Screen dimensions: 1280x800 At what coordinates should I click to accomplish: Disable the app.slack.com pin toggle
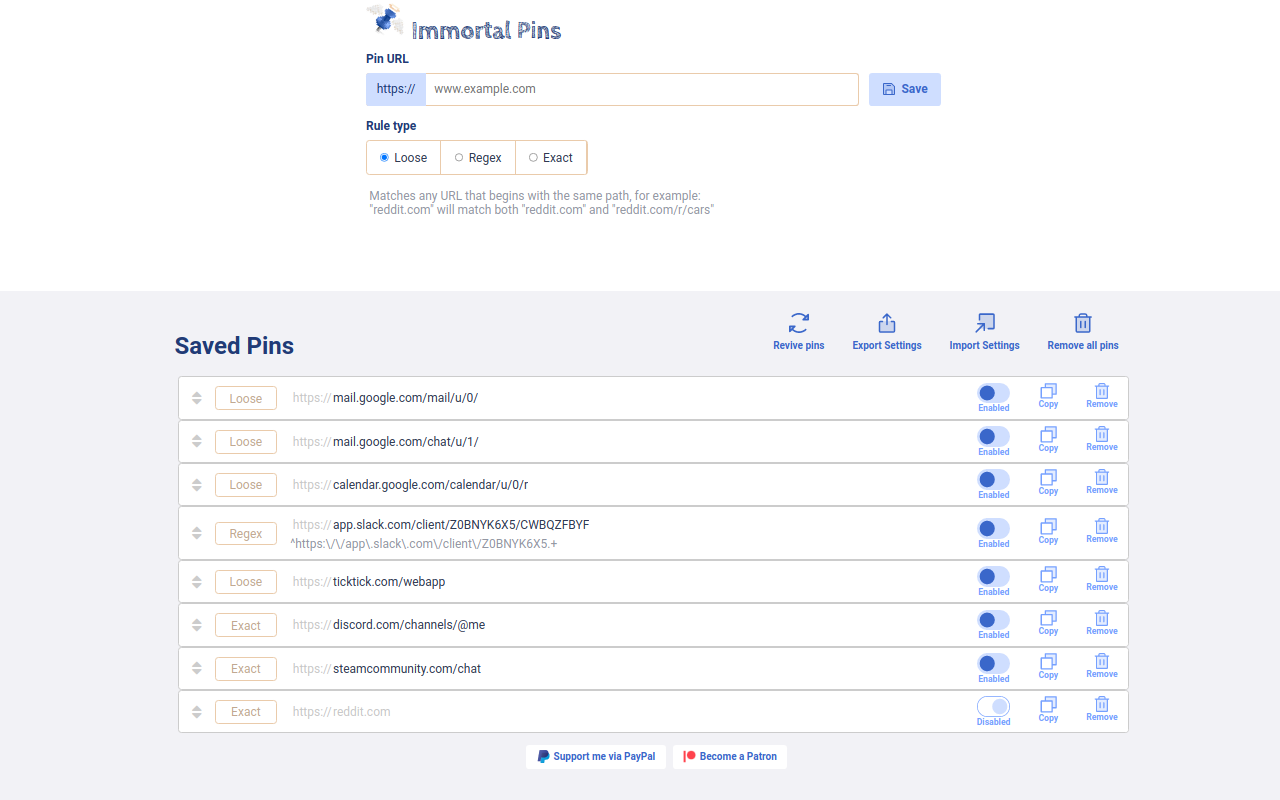point(993,529)
